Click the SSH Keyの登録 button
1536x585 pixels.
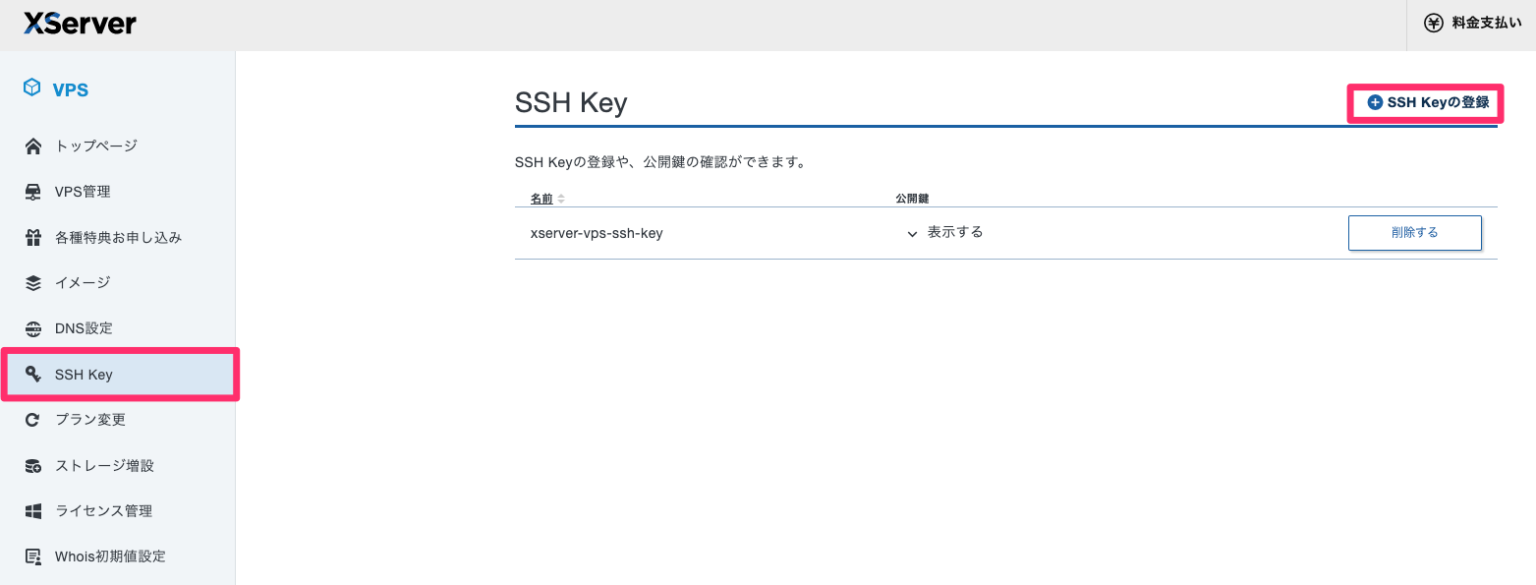pyautogui.click(x=1424, y=102)
